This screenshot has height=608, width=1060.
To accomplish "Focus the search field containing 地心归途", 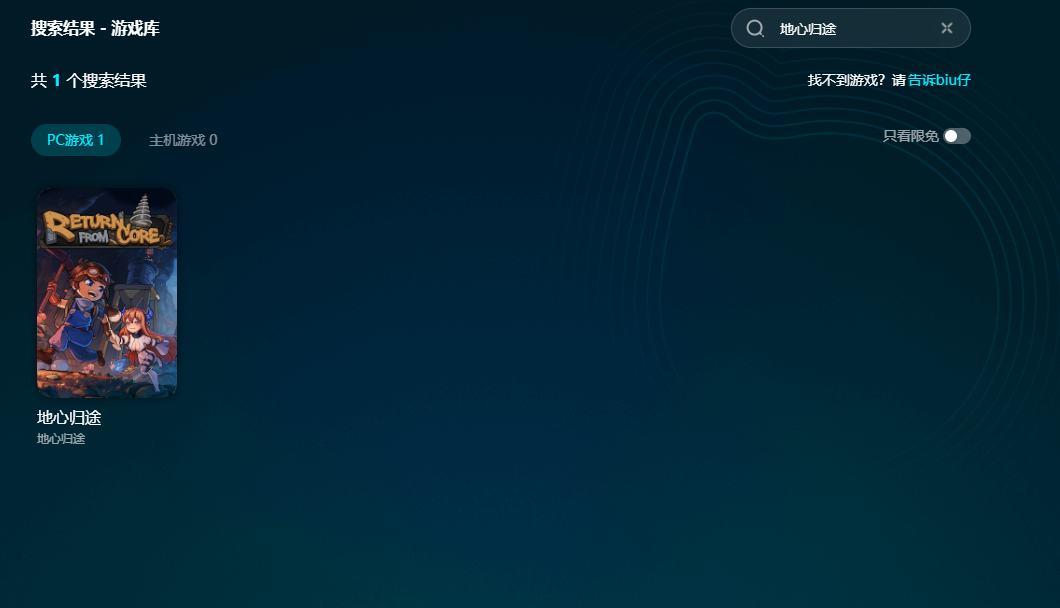I will [x=850, y=28].
